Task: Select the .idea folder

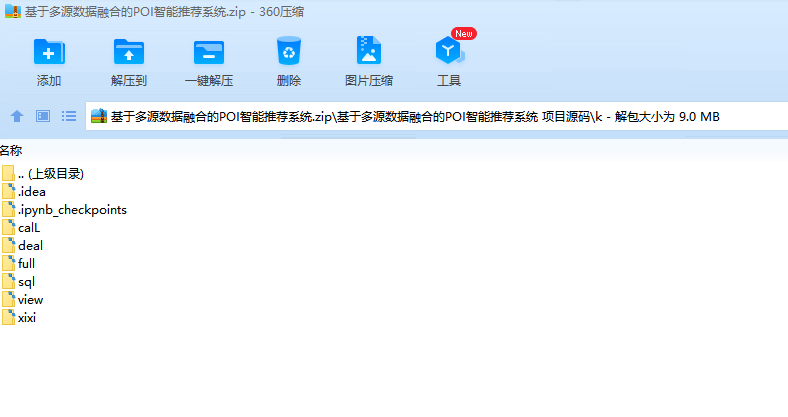Action: click(32, 192)
